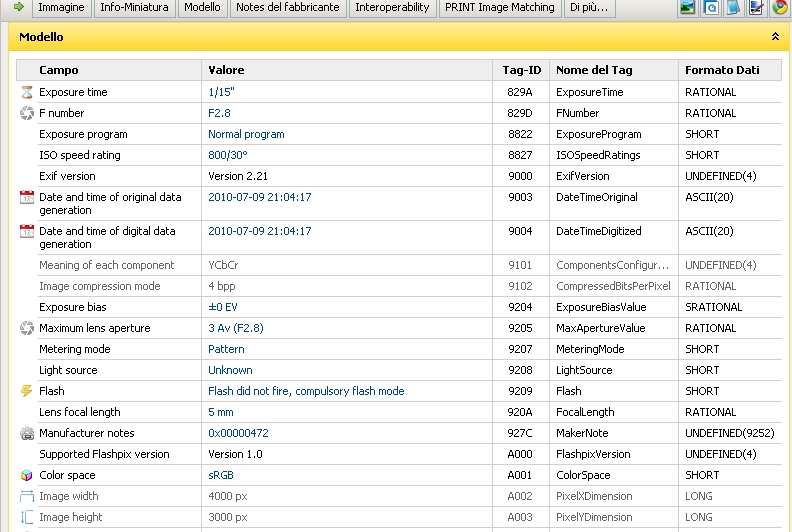The width and height of the screenshot is (792, 532).
Task: Click the Manufacturer notes value 0x00000472
Action: [x=238, y=433]
